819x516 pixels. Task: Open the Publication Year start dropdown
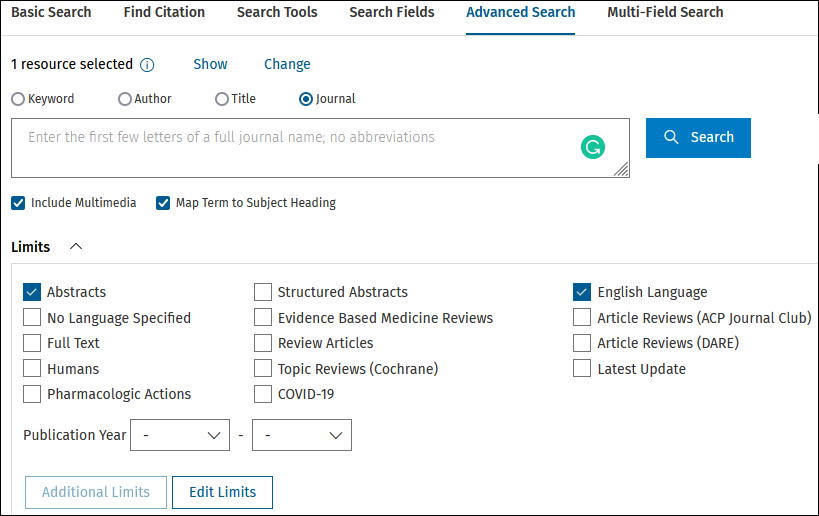coord(180,435)
